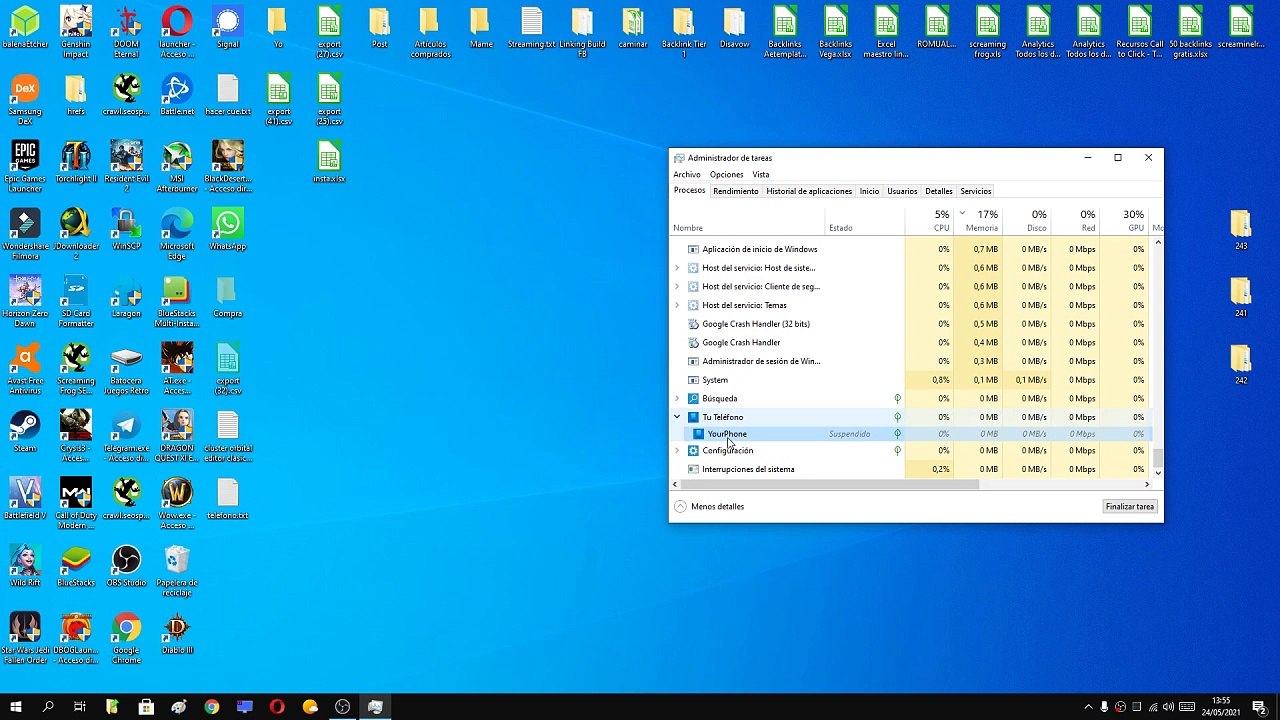Expand Host del servicio: Temas row
Screen dimensions: 1280x720
(x=677, y=305)
